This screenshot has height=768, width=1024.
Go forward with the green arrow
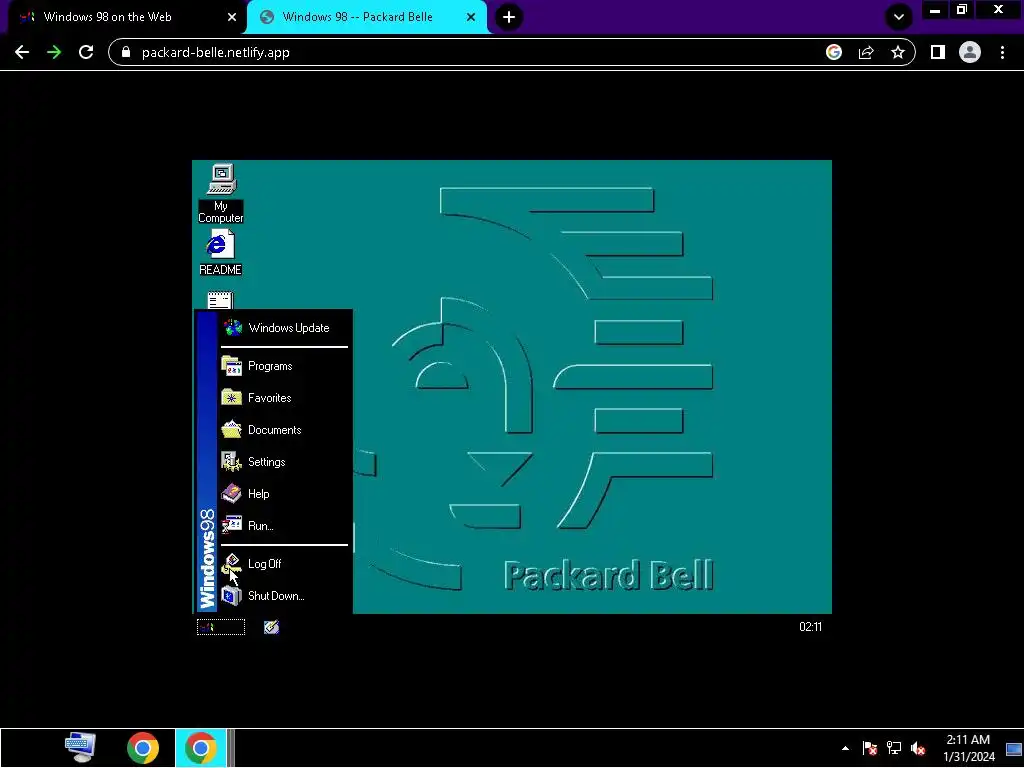pyautogui.click(x=54, y=52)
